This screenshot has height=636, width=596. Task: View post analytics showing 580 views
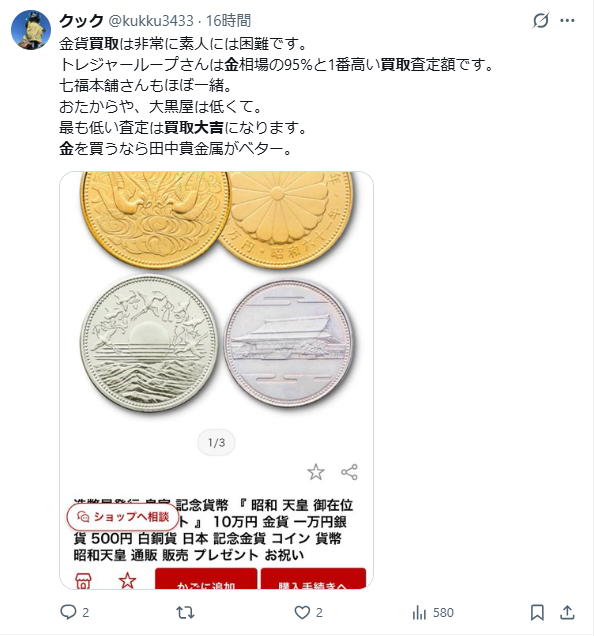click(x=433, y=612)
